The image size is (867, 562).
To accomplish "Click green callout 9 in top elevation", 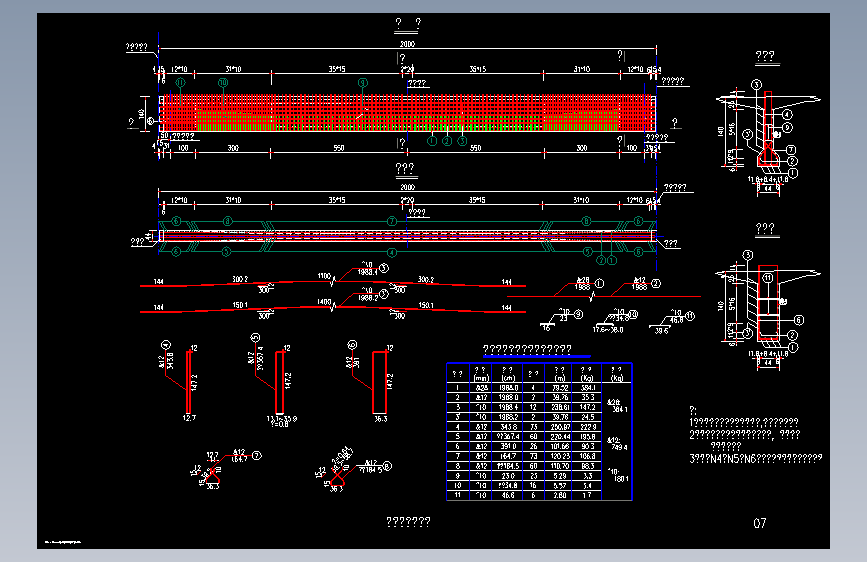I will click(x=363, y=83).
